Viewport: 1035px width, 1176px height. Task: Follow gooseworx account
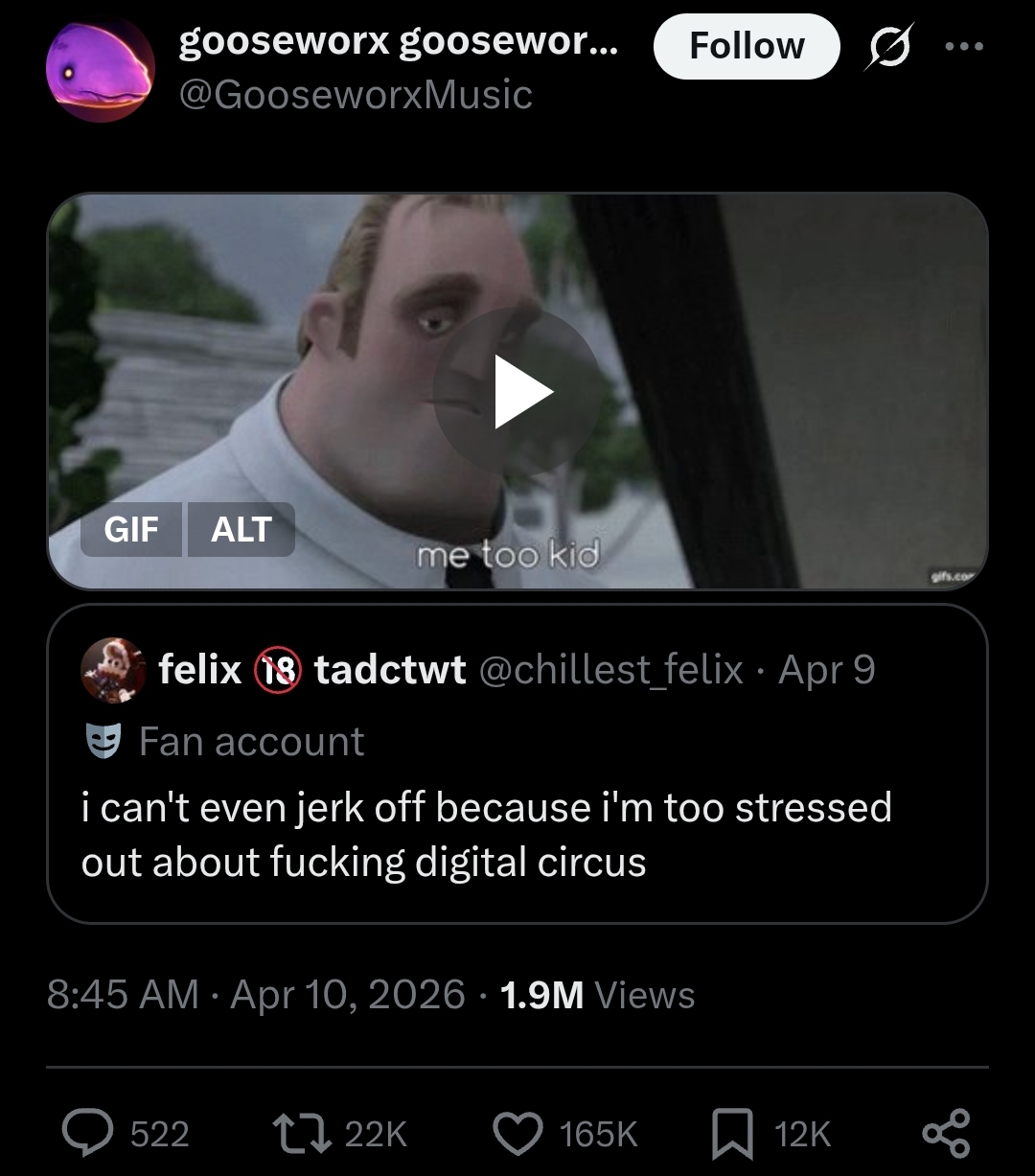tap(747, 46)
